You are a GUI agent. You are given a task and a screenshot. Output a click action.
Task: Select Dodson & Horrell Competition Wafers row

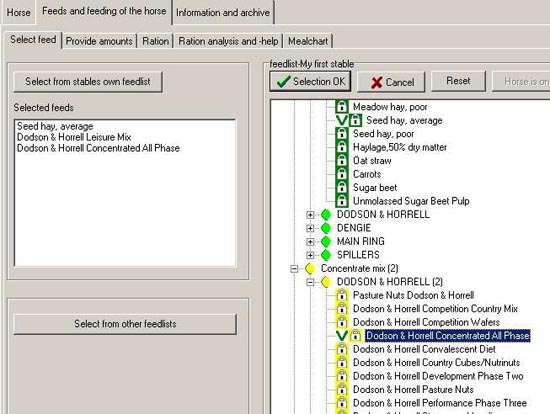coord(426,322)
